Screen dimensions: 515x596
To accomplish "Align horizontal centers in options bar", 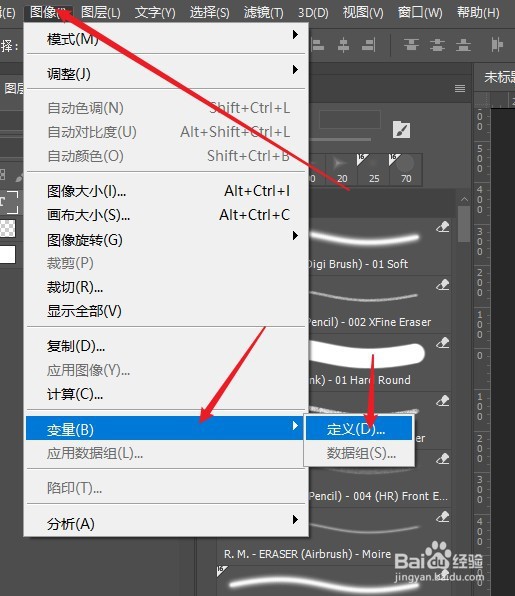I will (x=343, y=45).
